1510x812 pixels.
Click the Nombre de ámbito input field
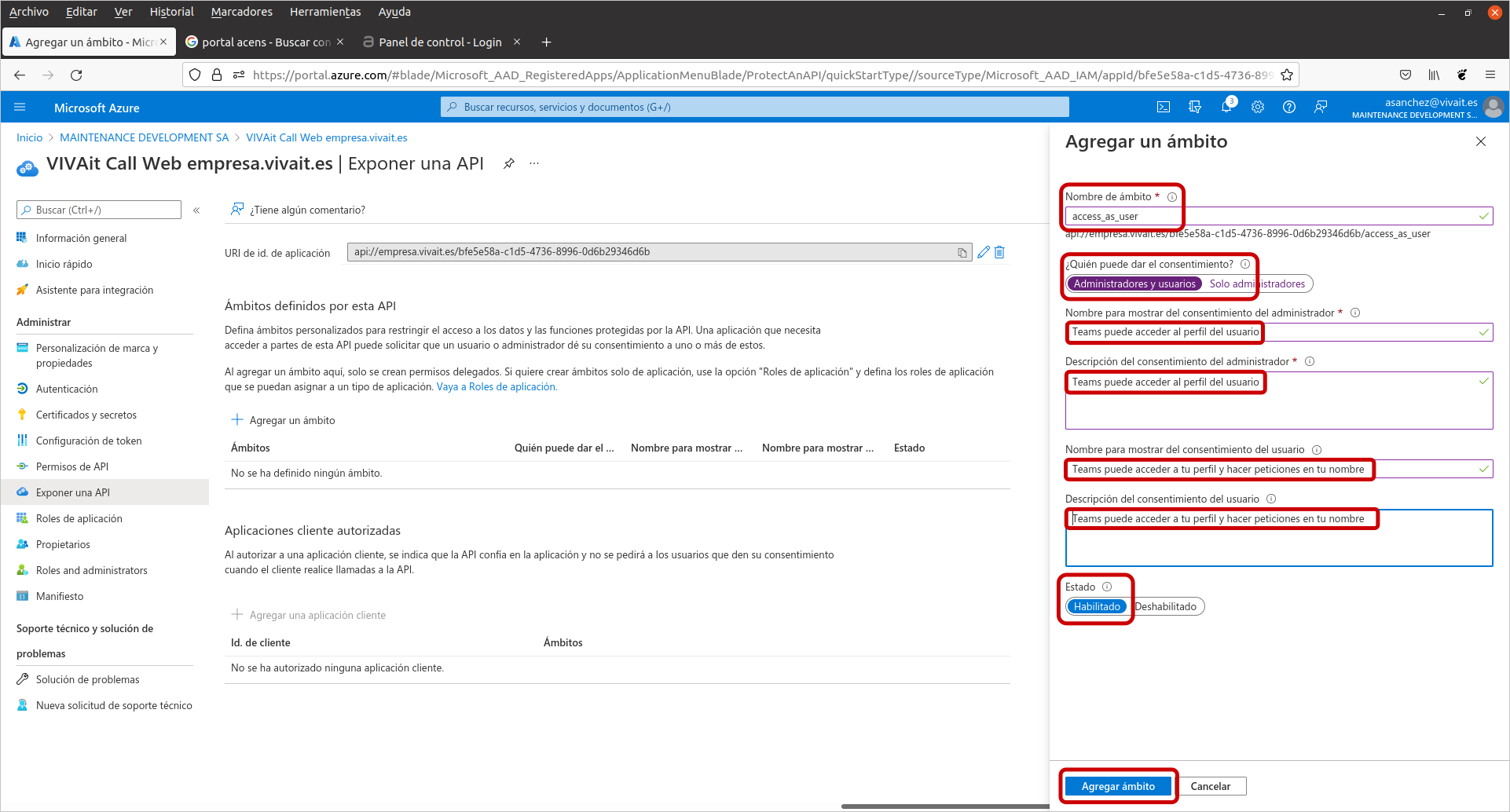tap(1279, 217)
